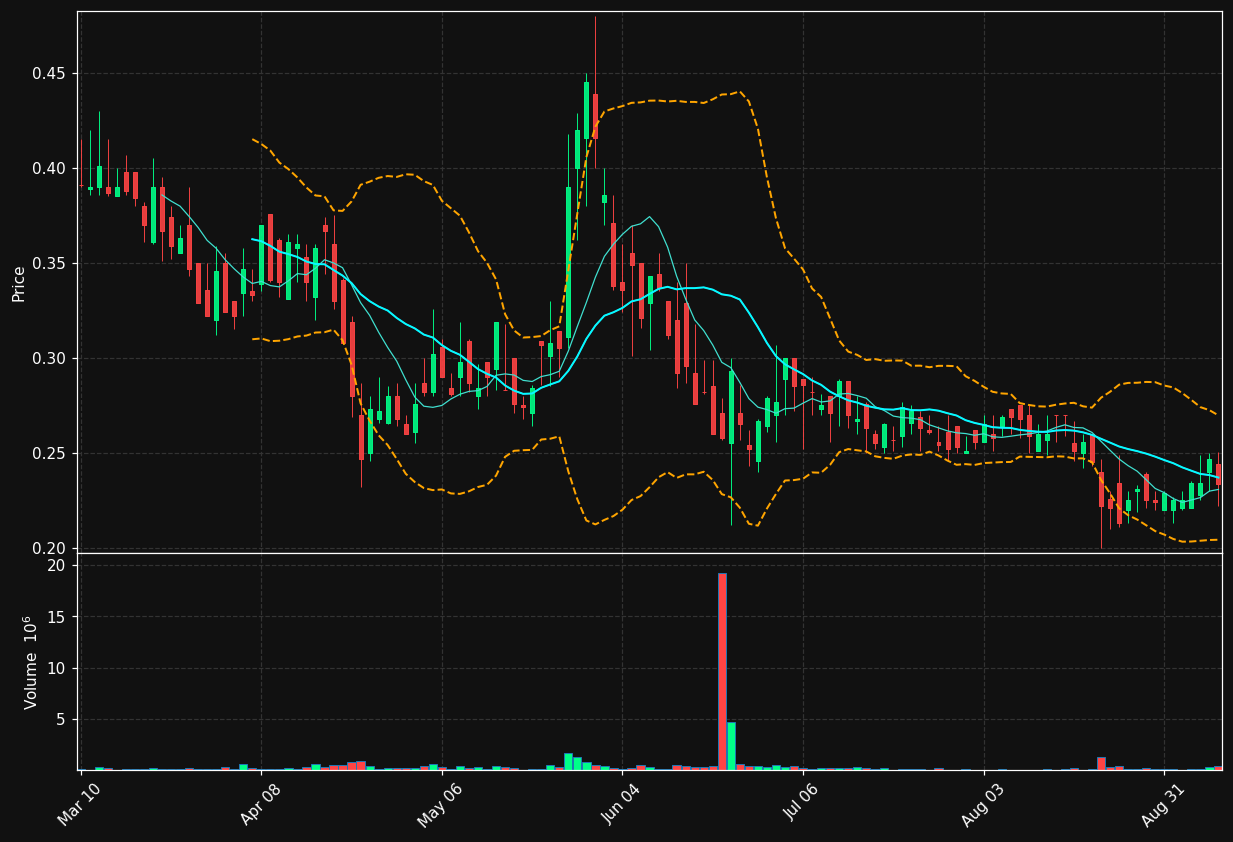Screen dimensions: 1233x842
Task: Click the volume tick label 10
Action: [56, 668]
